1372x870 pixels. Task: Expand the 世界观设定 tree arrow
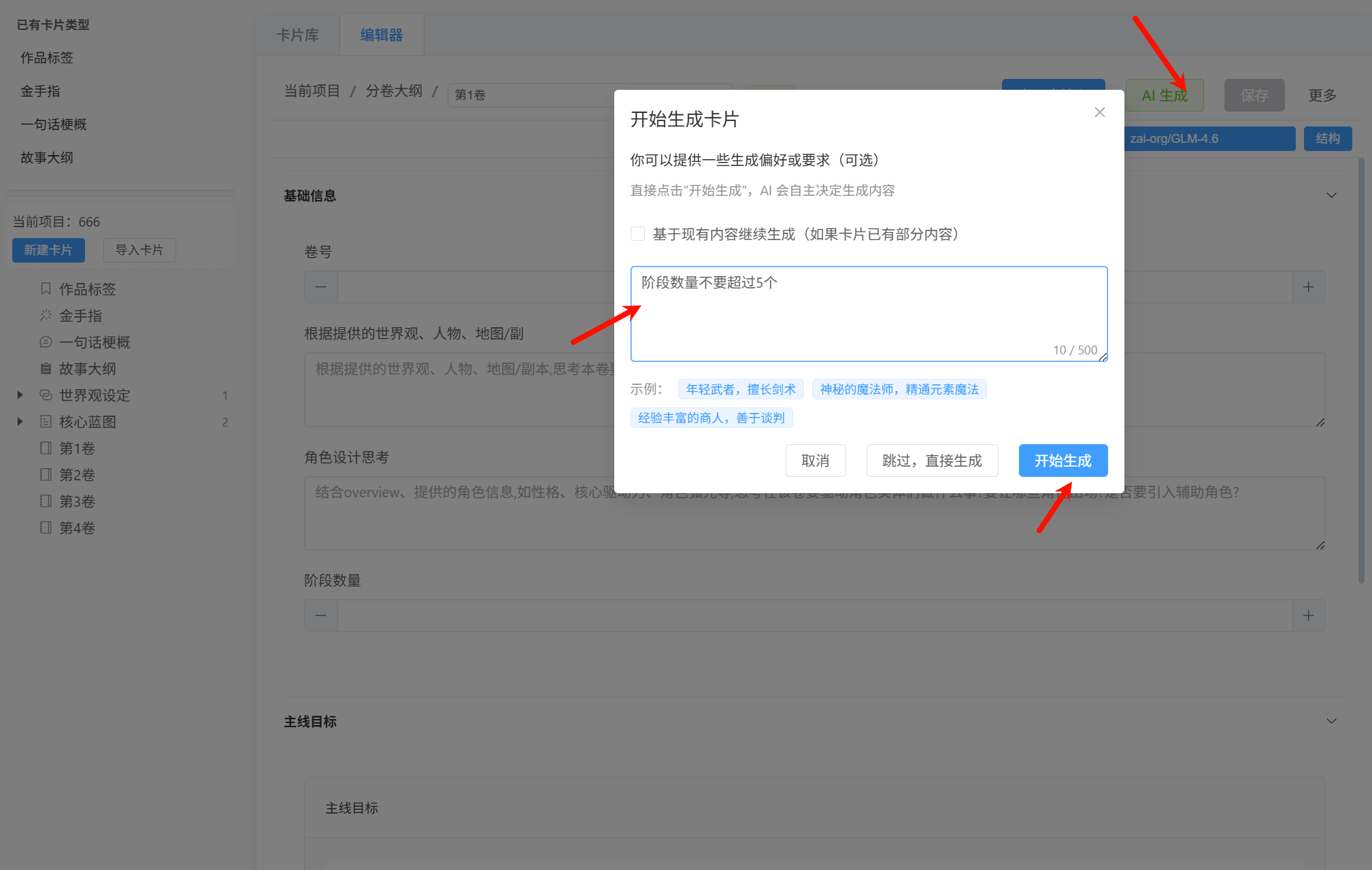point(20,395)
